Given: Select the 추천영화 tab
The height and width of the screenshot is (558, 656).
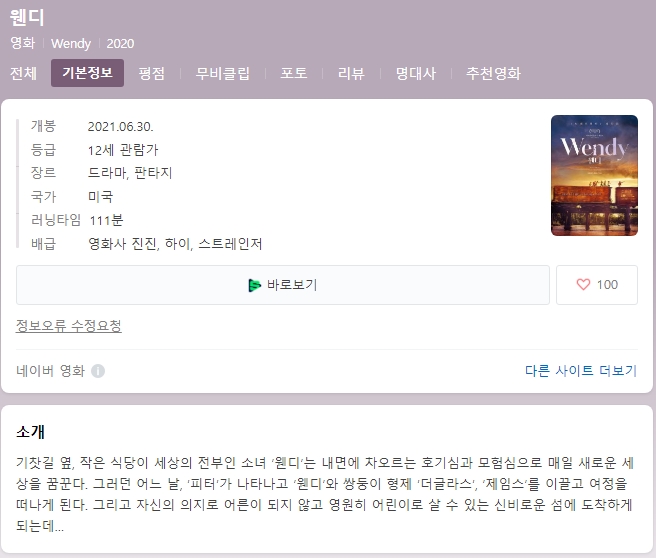Looking at the screenshot, I should (x=493, y=73).
